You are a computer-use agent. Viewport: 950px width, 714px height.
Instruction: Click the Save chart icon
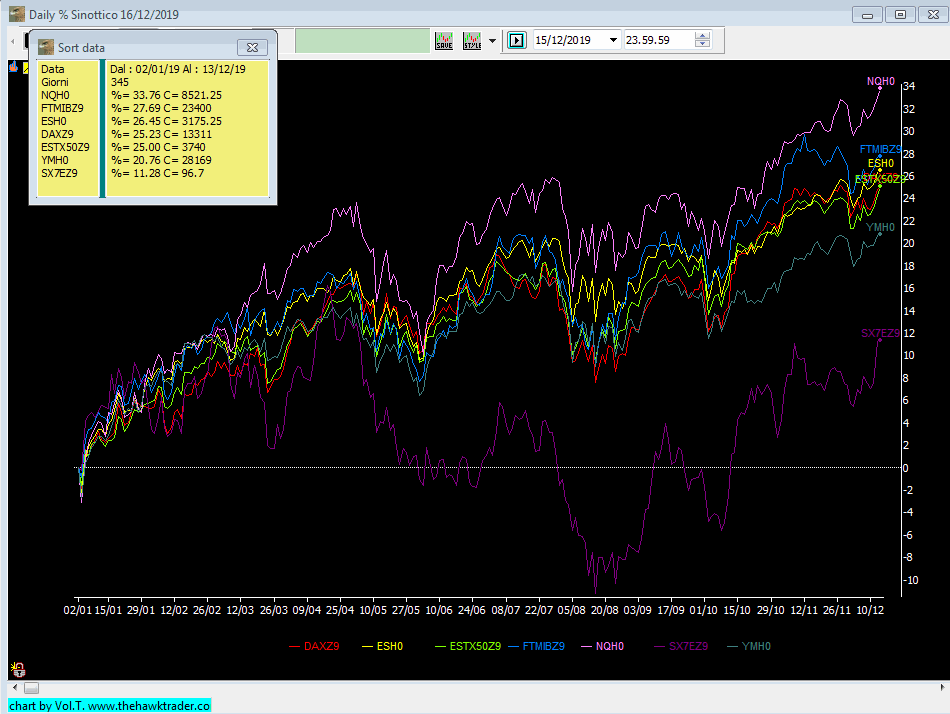pos(443,41)
